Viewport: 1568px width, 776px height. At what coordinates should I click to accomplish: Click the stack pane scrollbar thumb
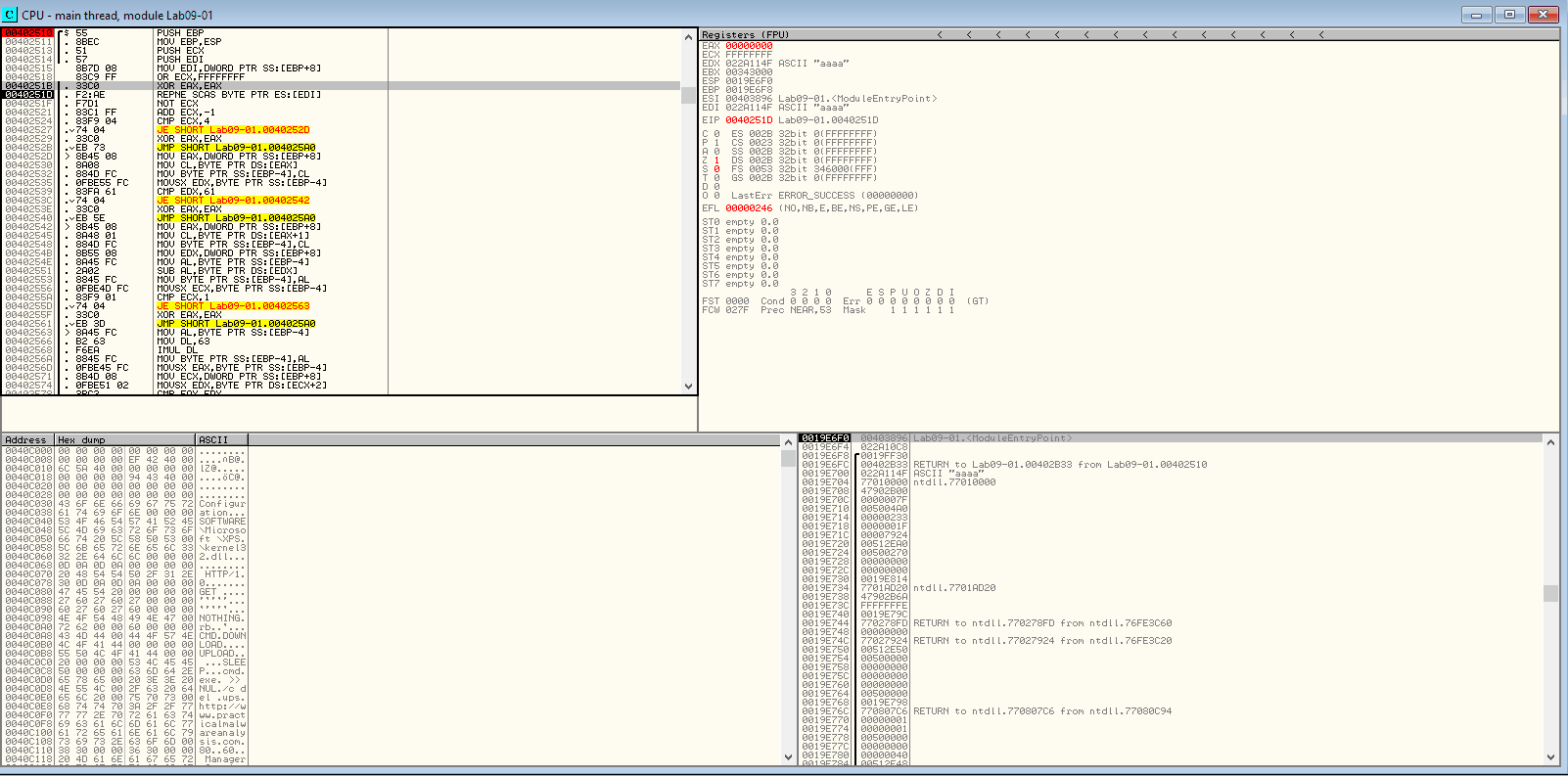point(1550,593)
